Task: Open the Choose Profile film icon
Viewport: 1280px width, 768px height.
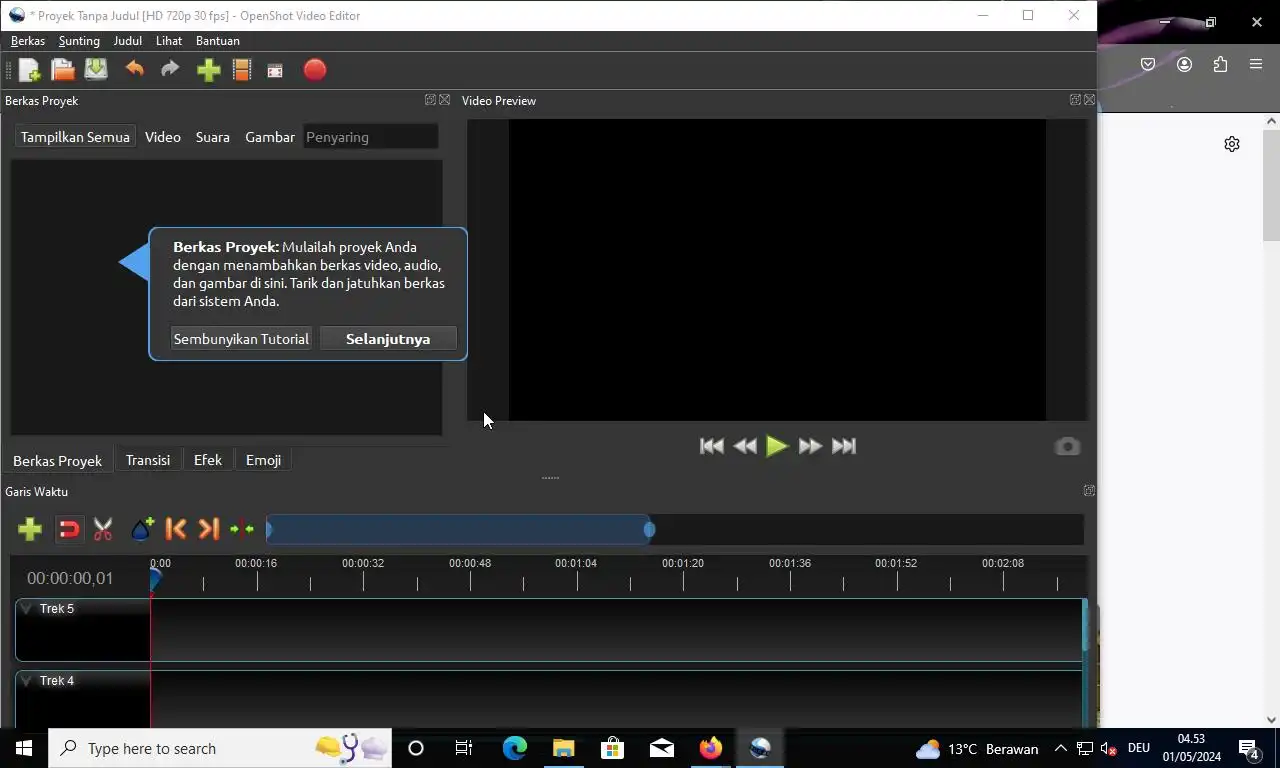Action: click(241, 70)
